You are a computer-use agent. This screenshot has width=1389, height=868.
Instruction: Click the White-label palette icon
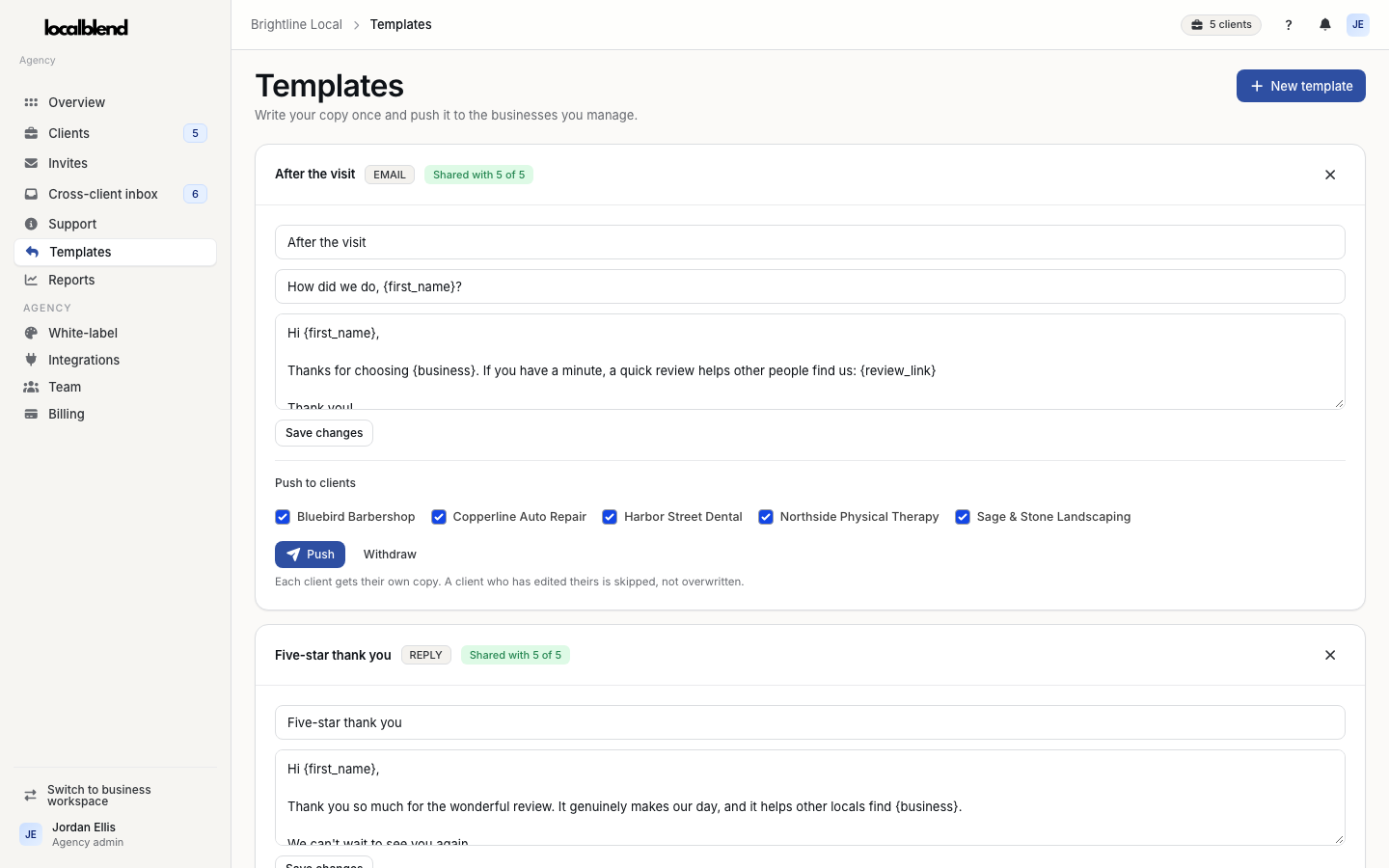point(31,333)
